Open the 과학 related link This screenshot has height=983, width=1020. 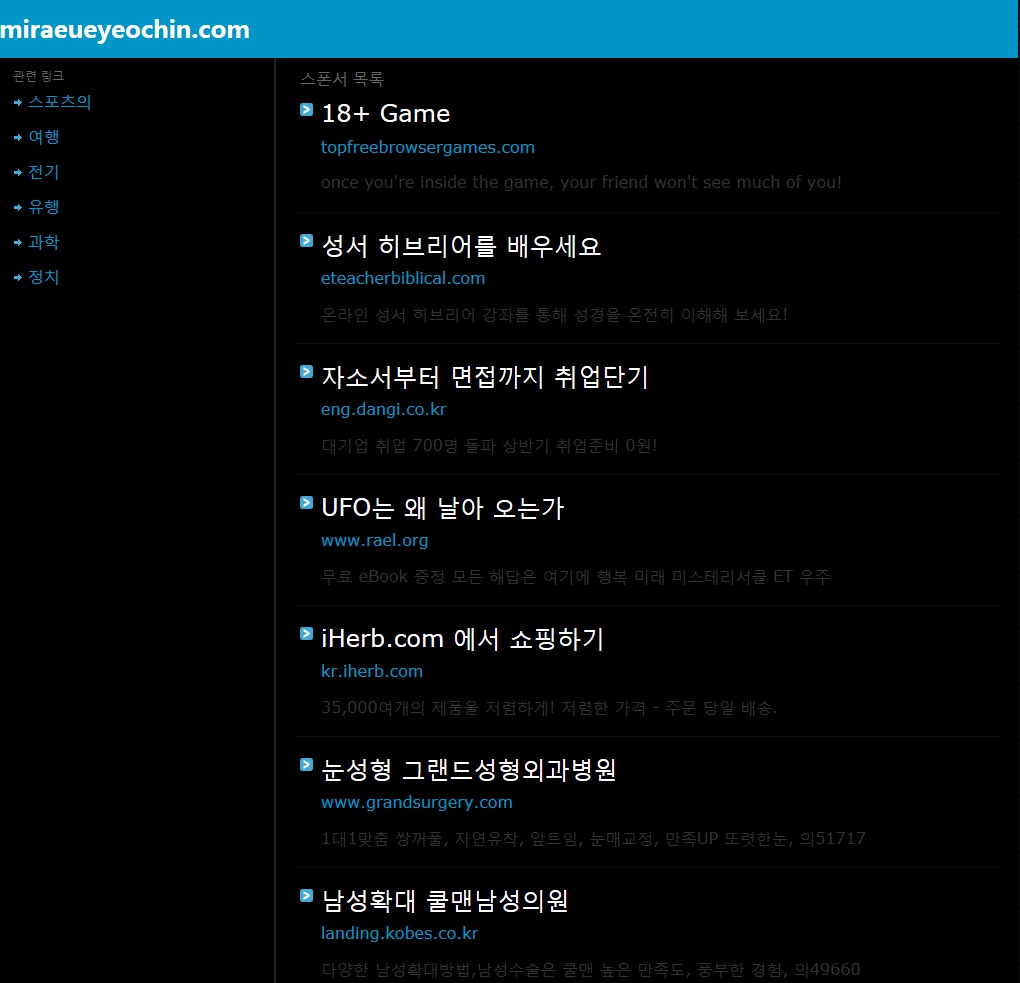pyautogui.click(x=44, y=243)
